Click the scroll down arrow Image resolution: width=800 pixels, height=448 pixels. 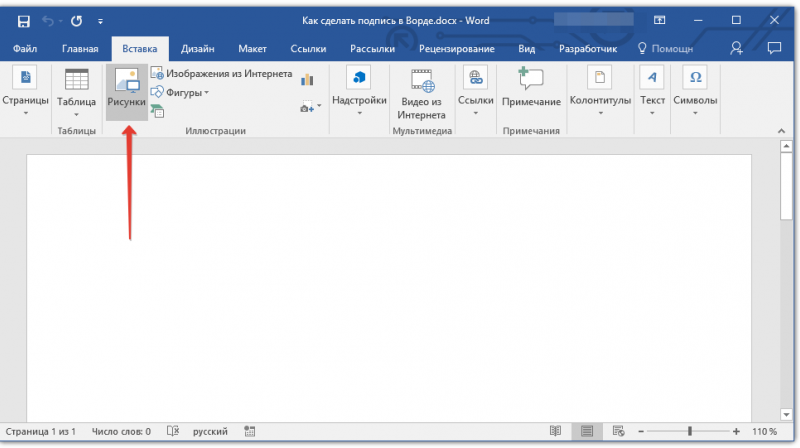[x=786, y=415]
